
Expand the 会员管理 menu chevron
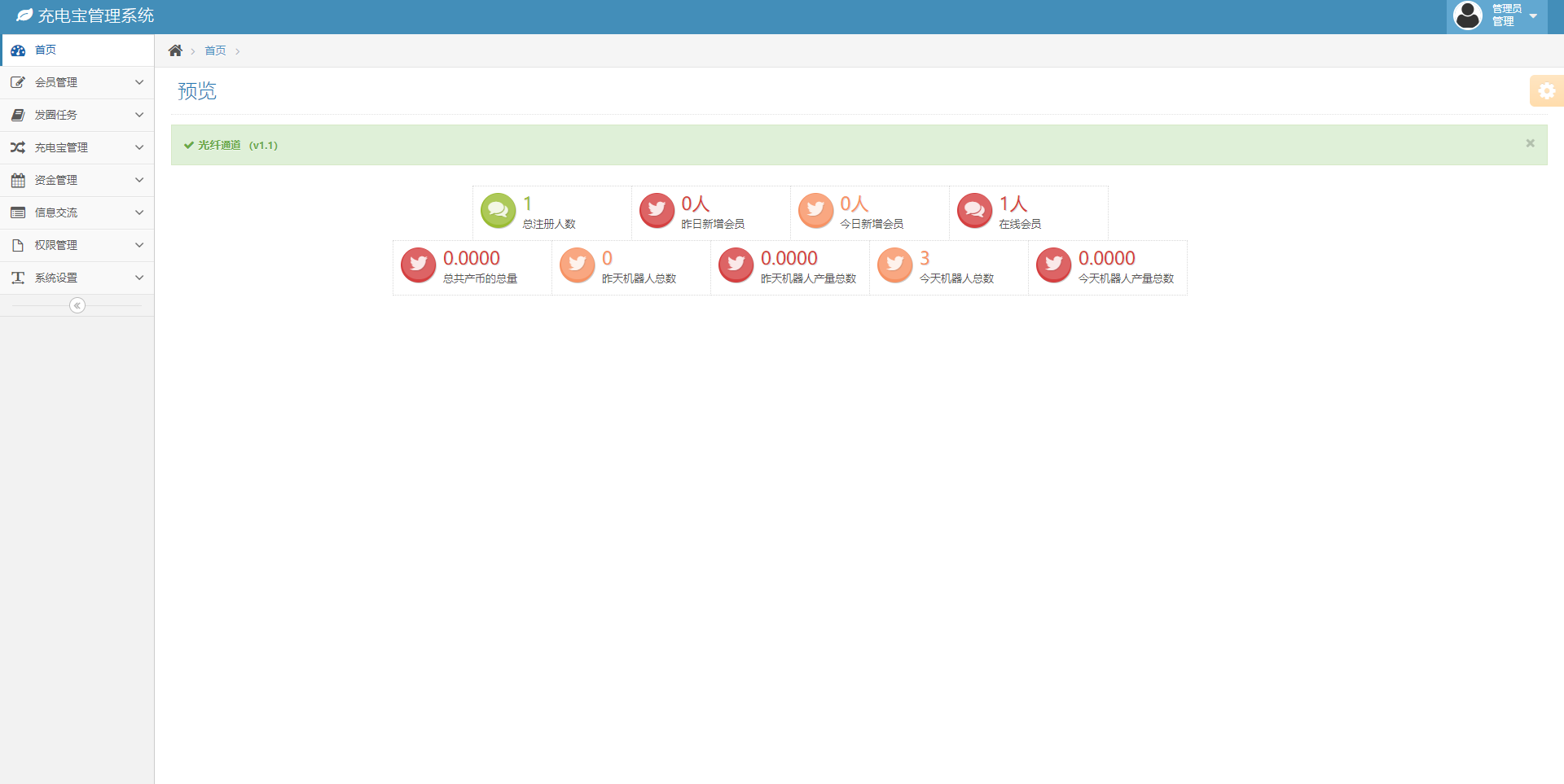139,82
